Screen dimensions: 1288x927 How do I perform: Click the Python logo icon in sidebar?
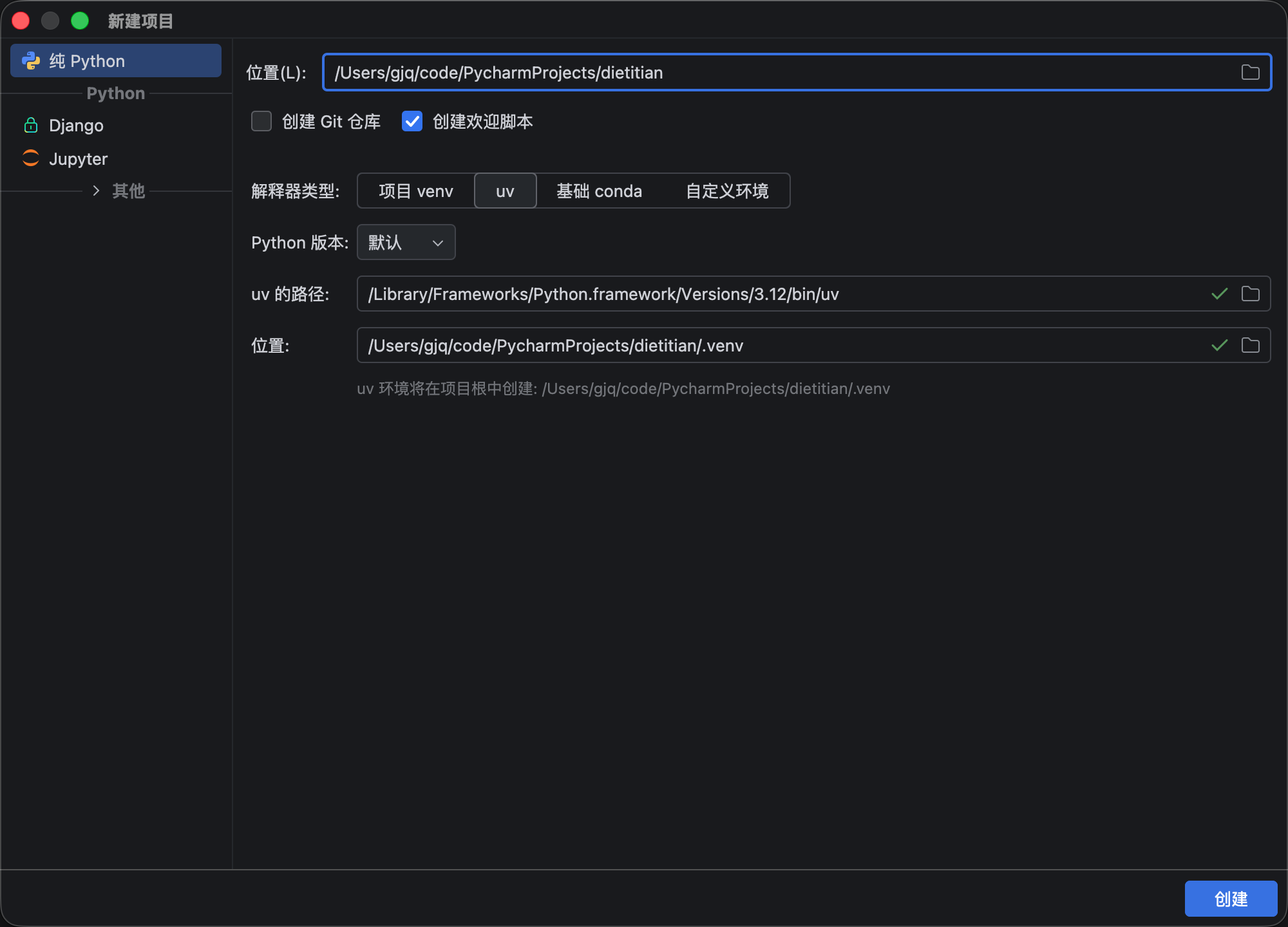pyautogui.click(x=31, y=61)
